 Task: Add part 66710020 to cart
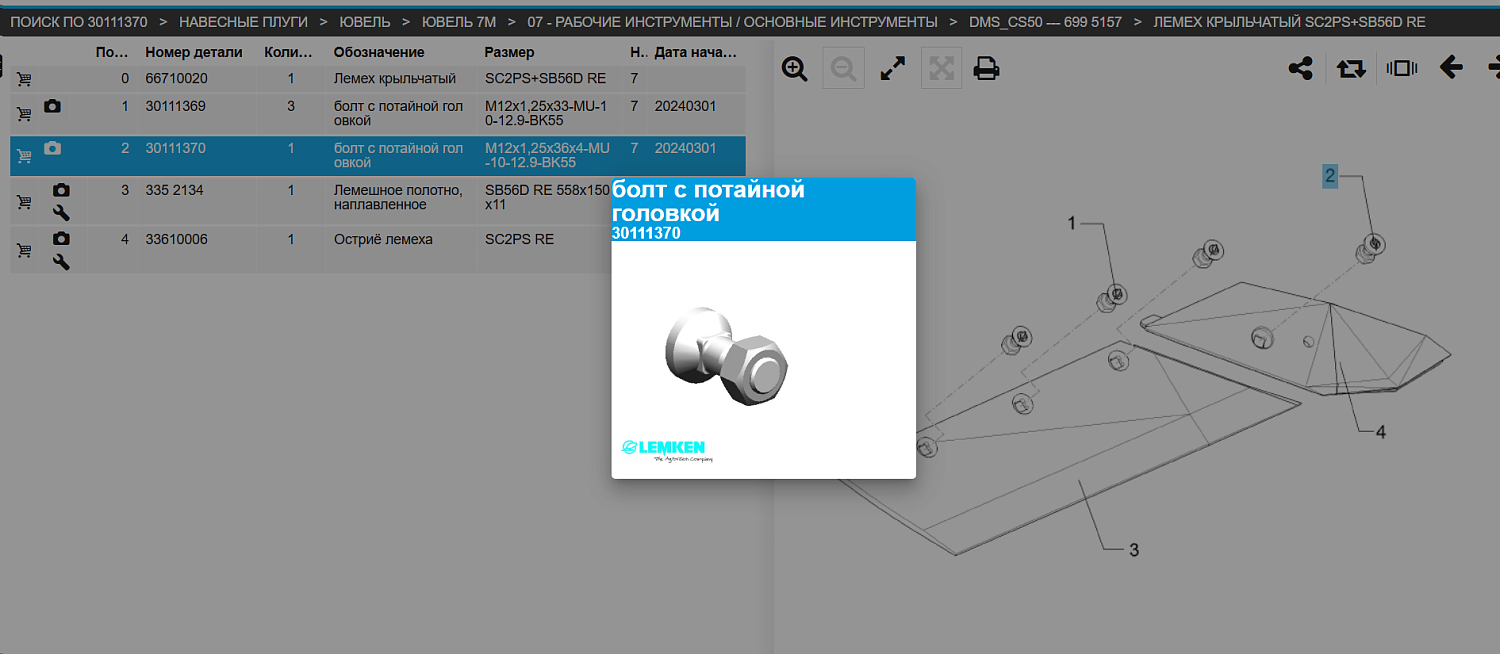click(x=24, y=80)
